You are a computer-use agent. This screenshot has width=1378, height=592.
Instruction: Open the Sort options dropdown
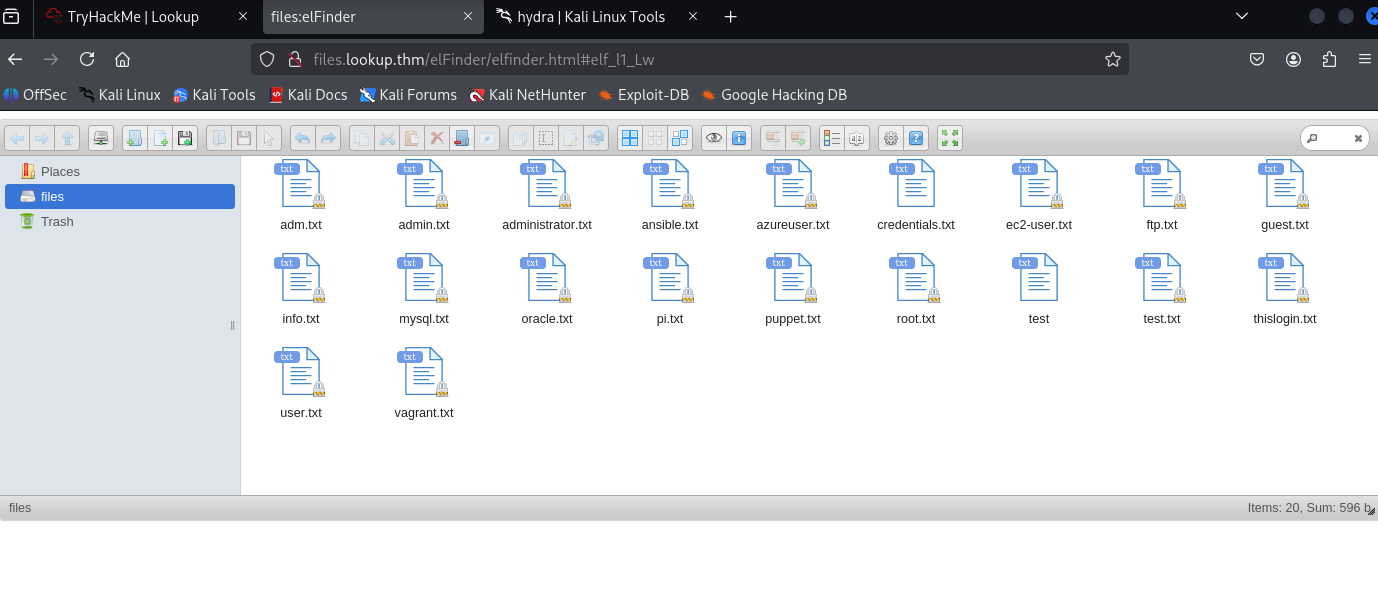(x=857, y=138)
